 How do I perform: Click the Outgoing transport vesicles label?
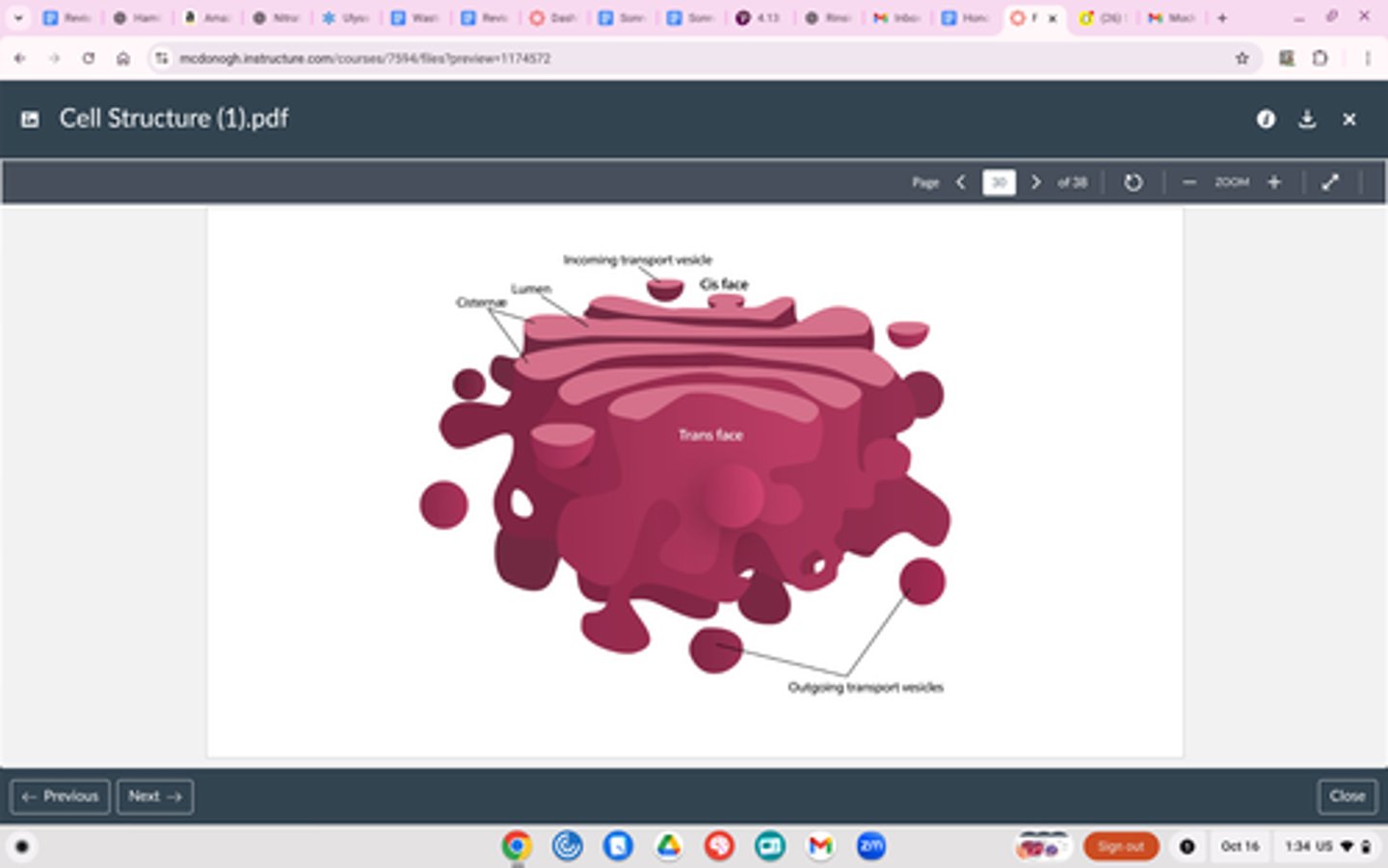pos(866,687)
